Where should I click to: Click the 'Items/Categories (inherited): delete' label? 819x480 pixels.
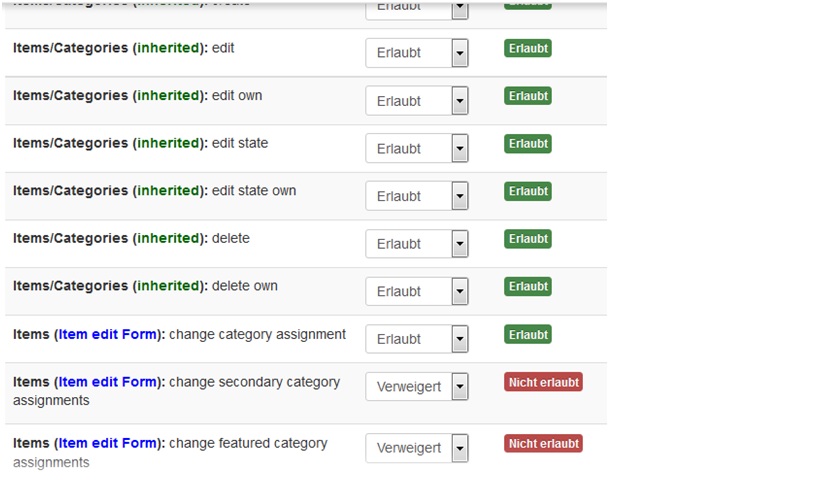(131, 238)
